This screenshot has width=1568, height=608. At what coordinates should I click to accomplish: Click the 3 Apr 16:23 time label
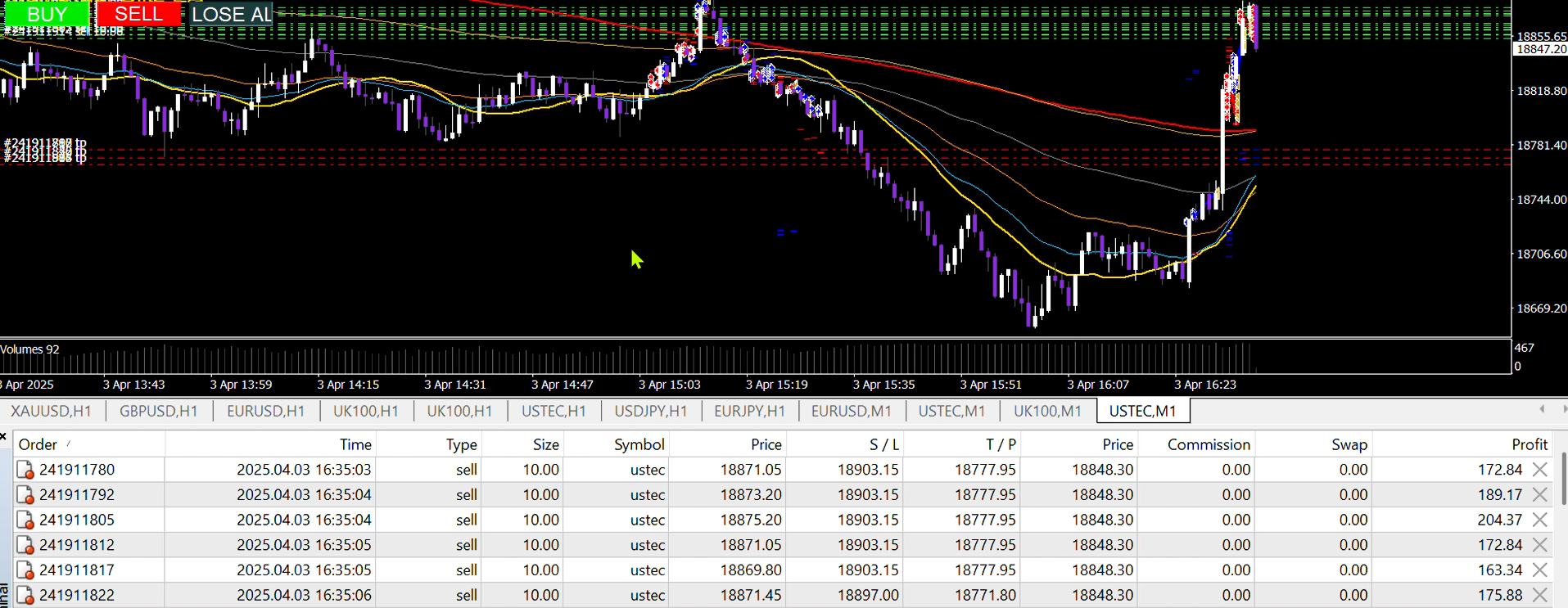point(1205,384)
